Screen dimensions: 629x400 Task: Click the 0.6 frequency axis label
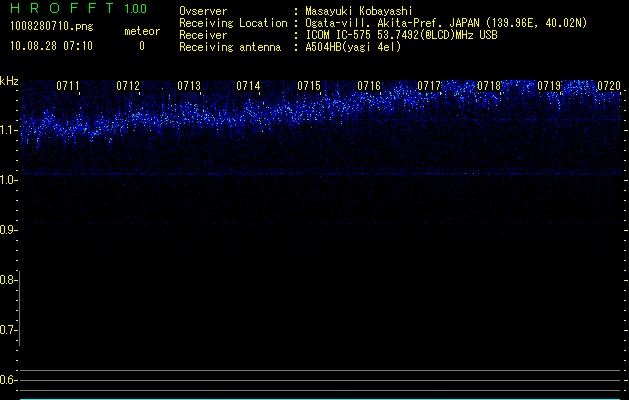coord(7,380)
